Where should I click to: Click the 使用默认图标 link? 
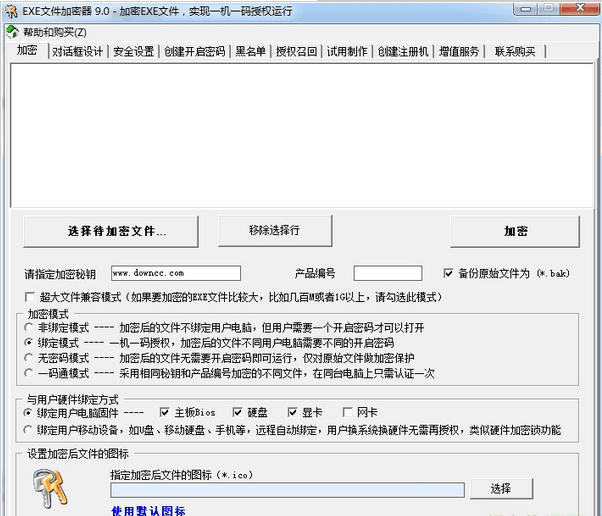[148, 511]
